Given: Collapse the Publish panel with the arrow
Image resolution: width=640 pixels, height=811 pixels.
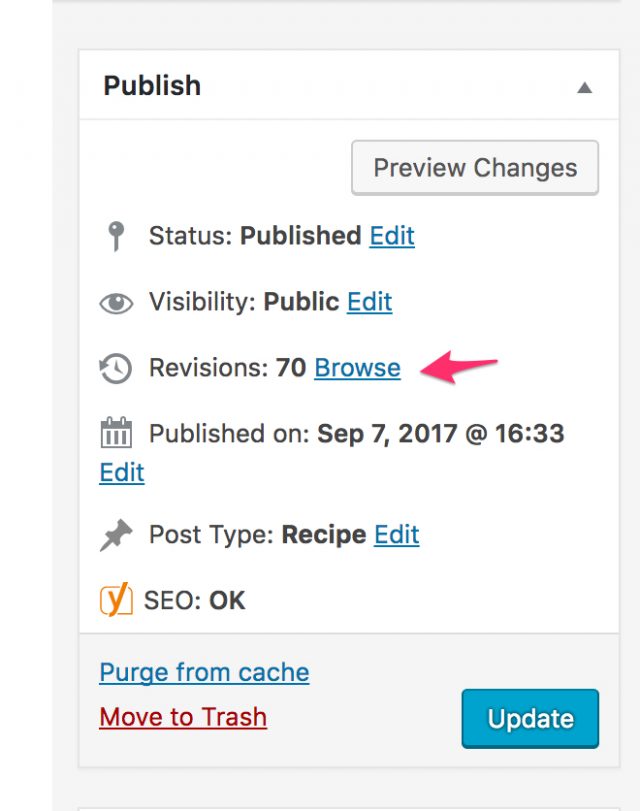Looking at the screenshot, I should (x=584, y=87).
